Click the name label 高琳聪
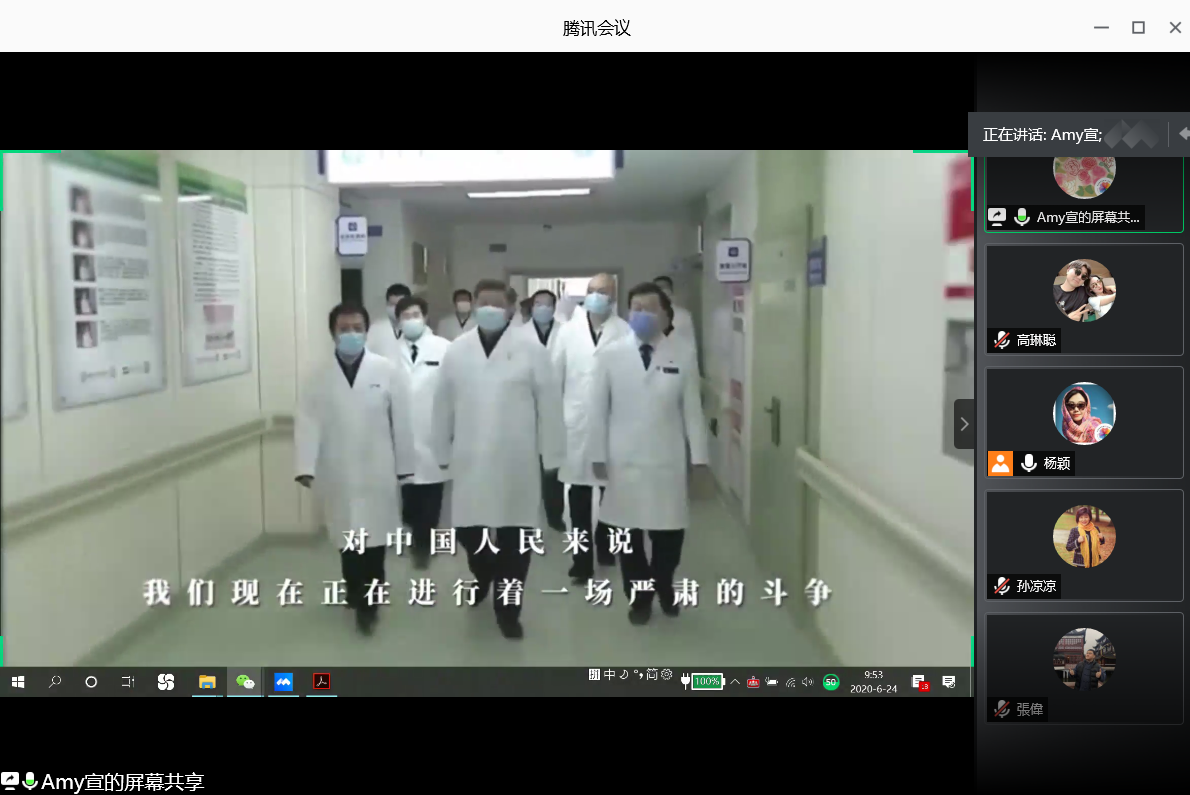 (x=1036, y=341)
